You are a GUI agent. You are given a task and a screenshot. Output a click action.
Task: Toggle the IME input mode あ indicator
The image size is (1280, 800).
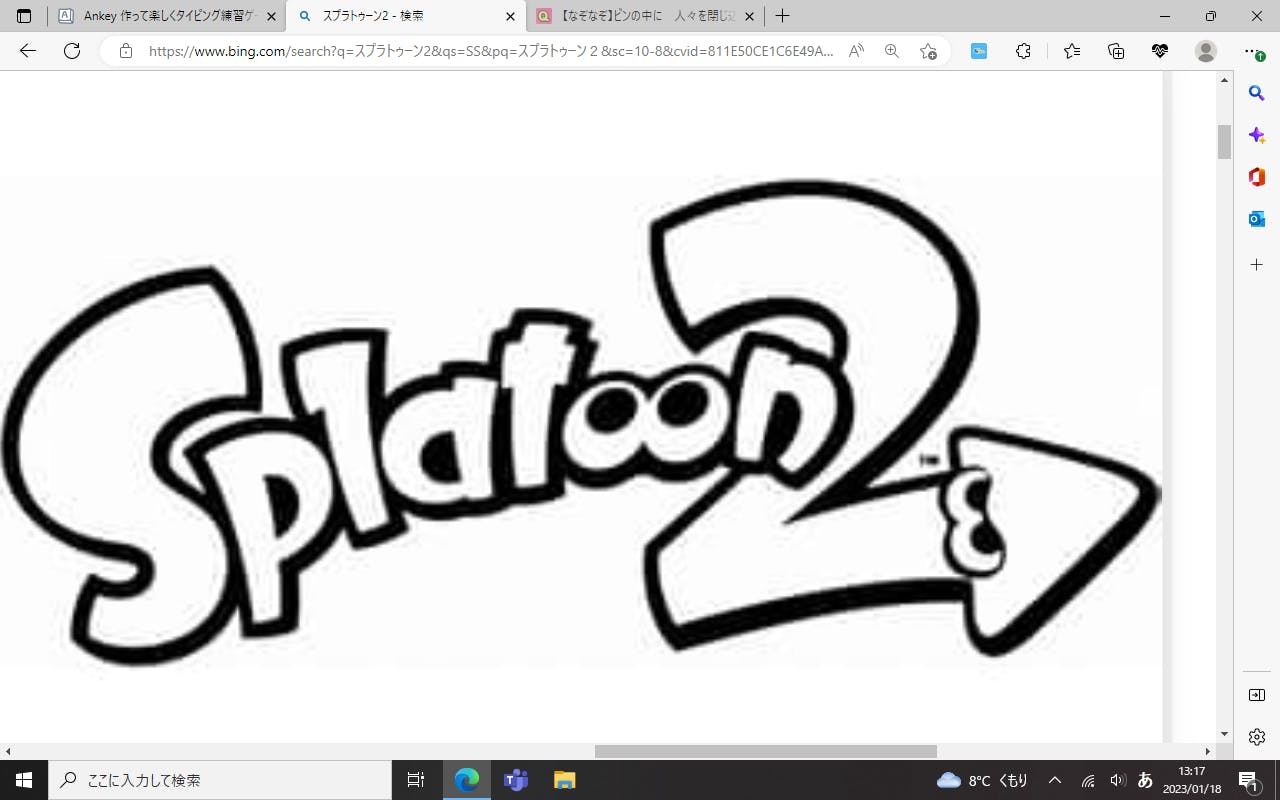point(1146,780)
